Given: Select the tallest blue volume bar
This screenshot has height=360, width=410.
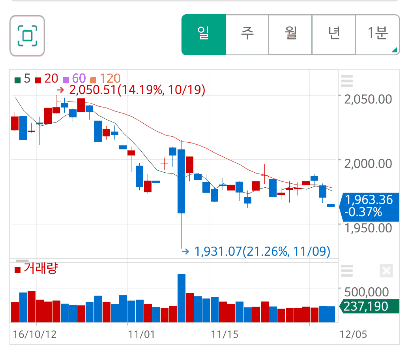Looking at the screenshot, I should coord(181,298).
